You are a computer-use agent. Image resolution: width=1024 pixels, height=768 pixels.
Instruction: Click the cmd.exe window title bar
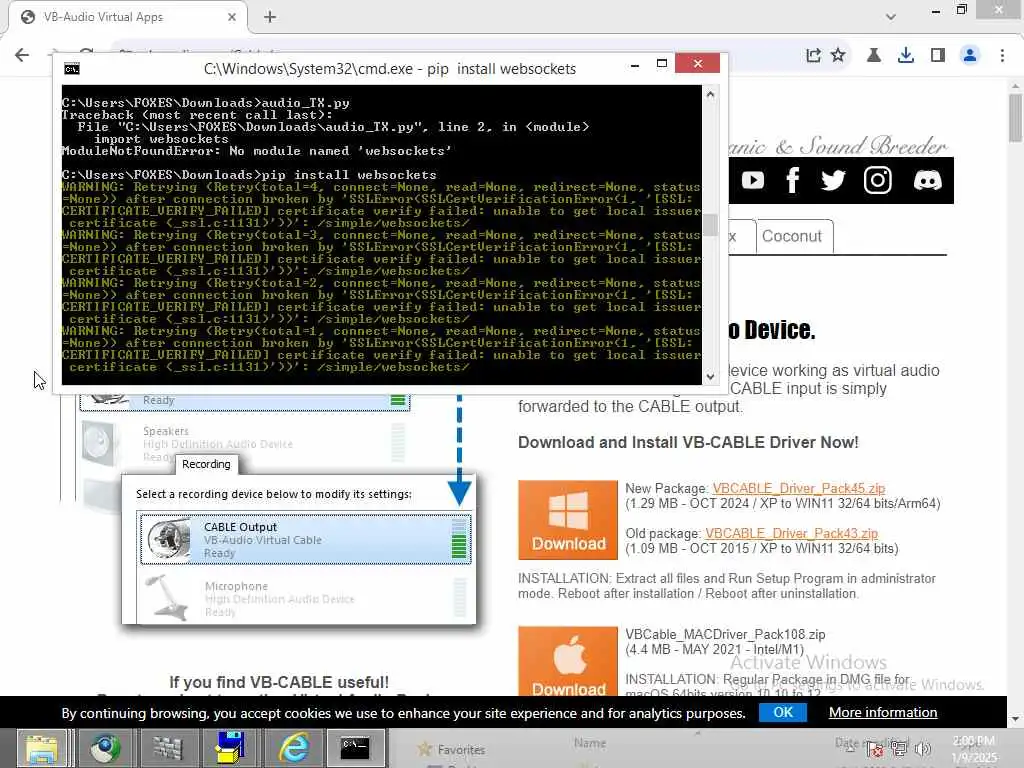(x=390, y=69)
